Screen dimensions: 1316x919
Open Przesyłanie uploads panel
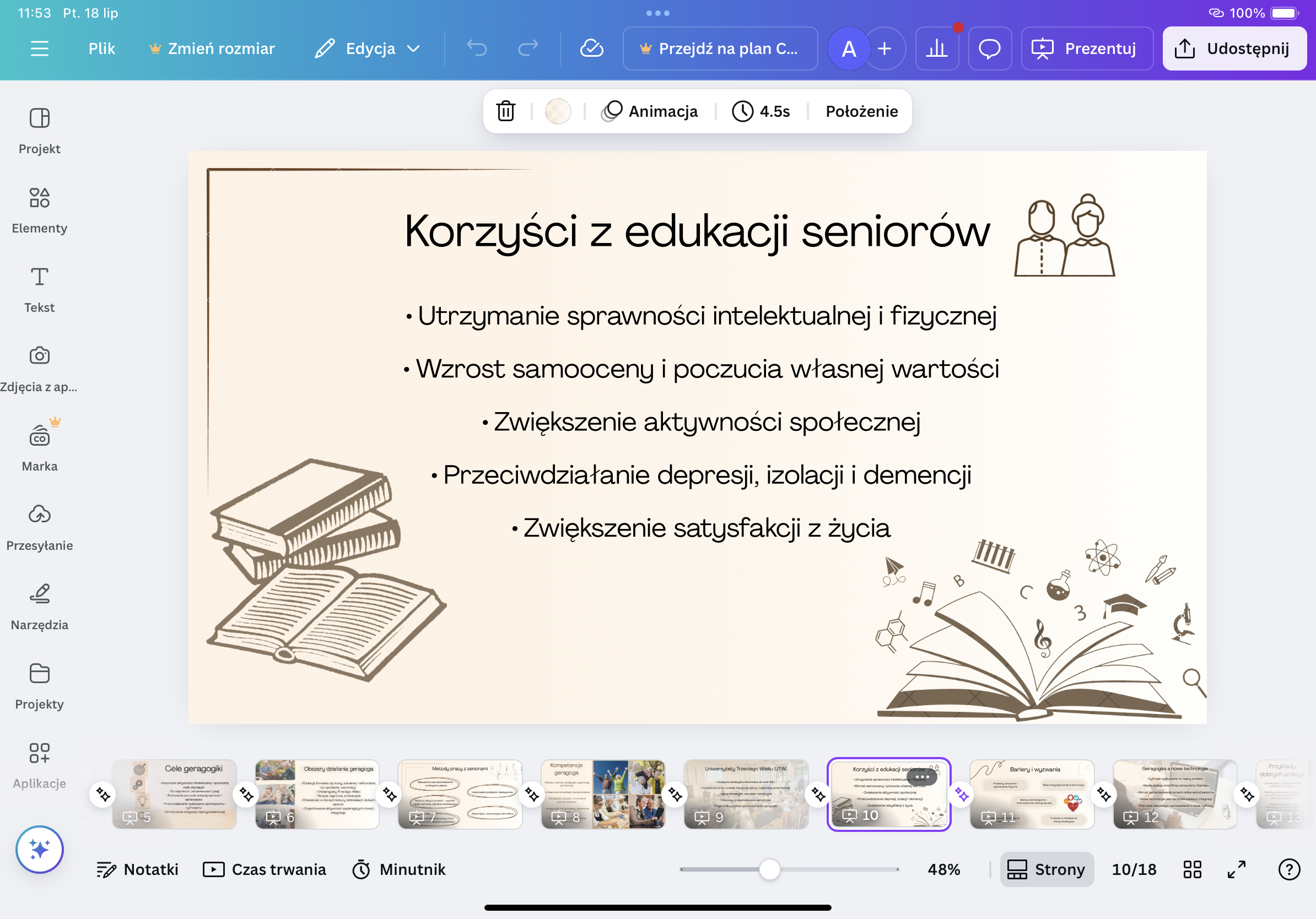coord(39,528)
